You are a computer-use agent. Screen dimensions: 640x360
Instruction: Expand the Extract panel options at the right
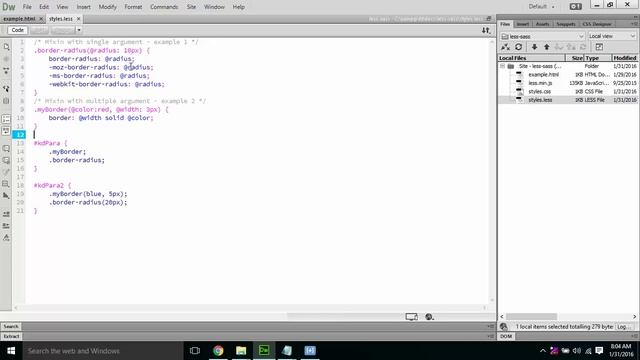click(x=490, y=336)
